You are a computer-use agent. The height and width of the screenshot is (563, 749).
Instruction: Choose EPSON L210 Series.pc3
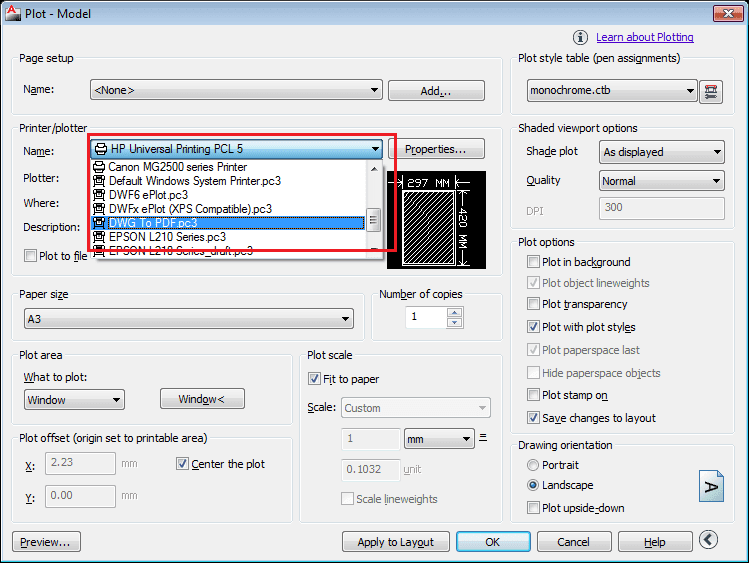tap(228, 237)
